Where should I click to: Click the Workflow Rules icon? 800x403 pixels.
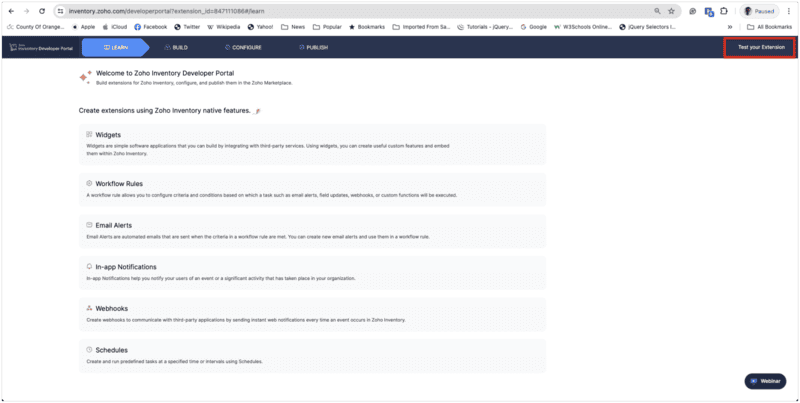click(x=89, y=184)
